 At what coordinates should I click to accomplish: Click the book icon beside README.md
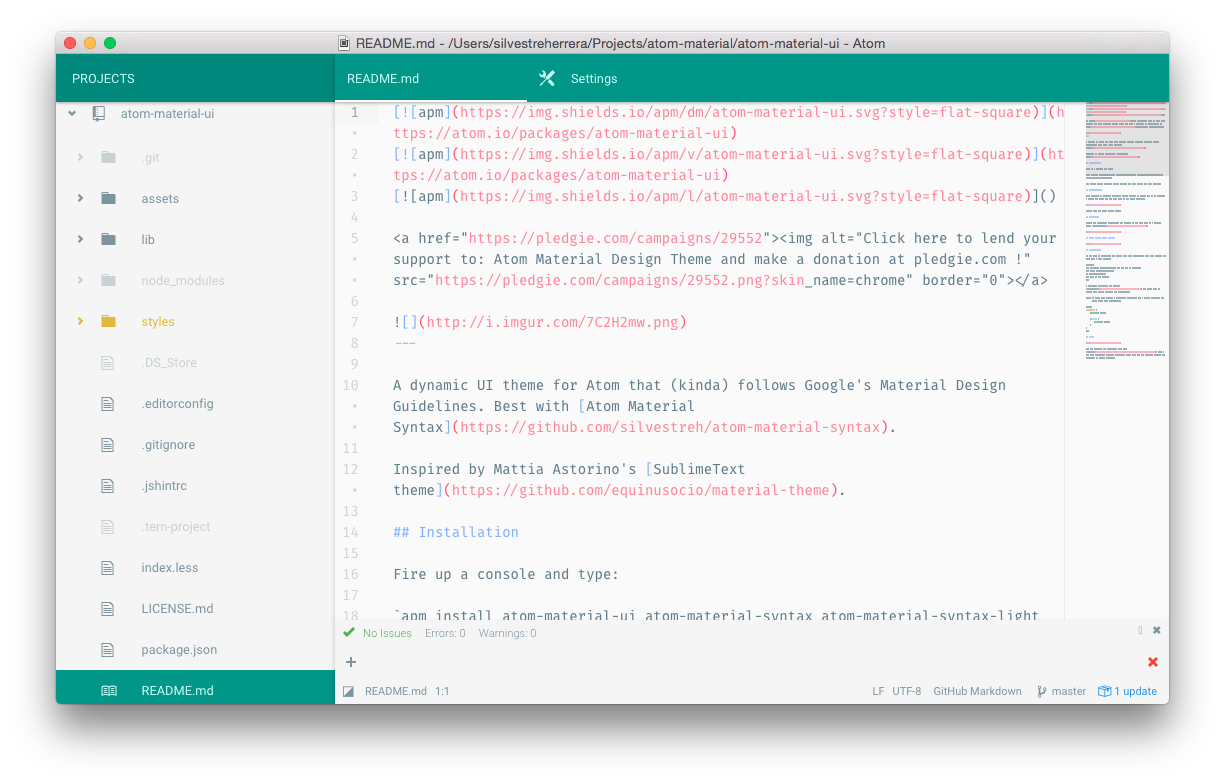(x=108, y=691)
